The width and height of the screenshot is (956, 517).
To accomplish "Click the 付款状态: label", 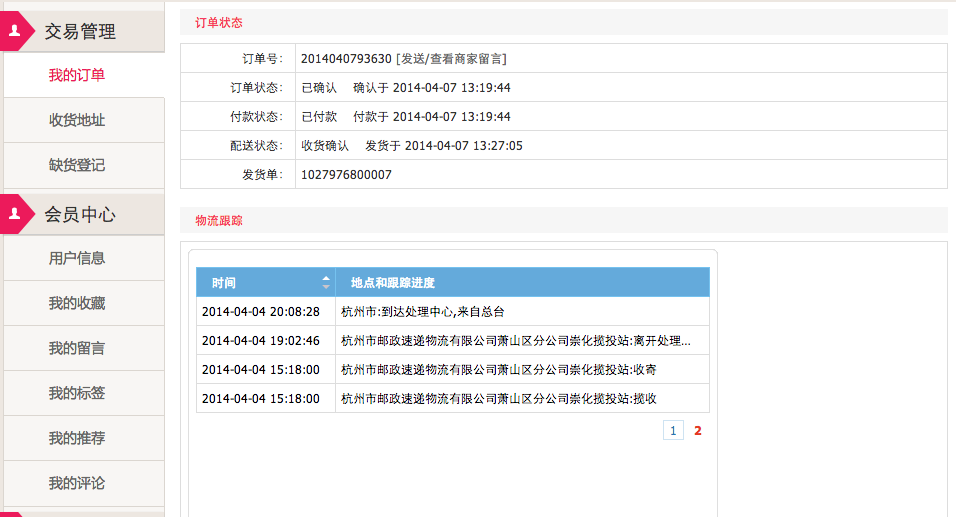I will coord(257,116).
